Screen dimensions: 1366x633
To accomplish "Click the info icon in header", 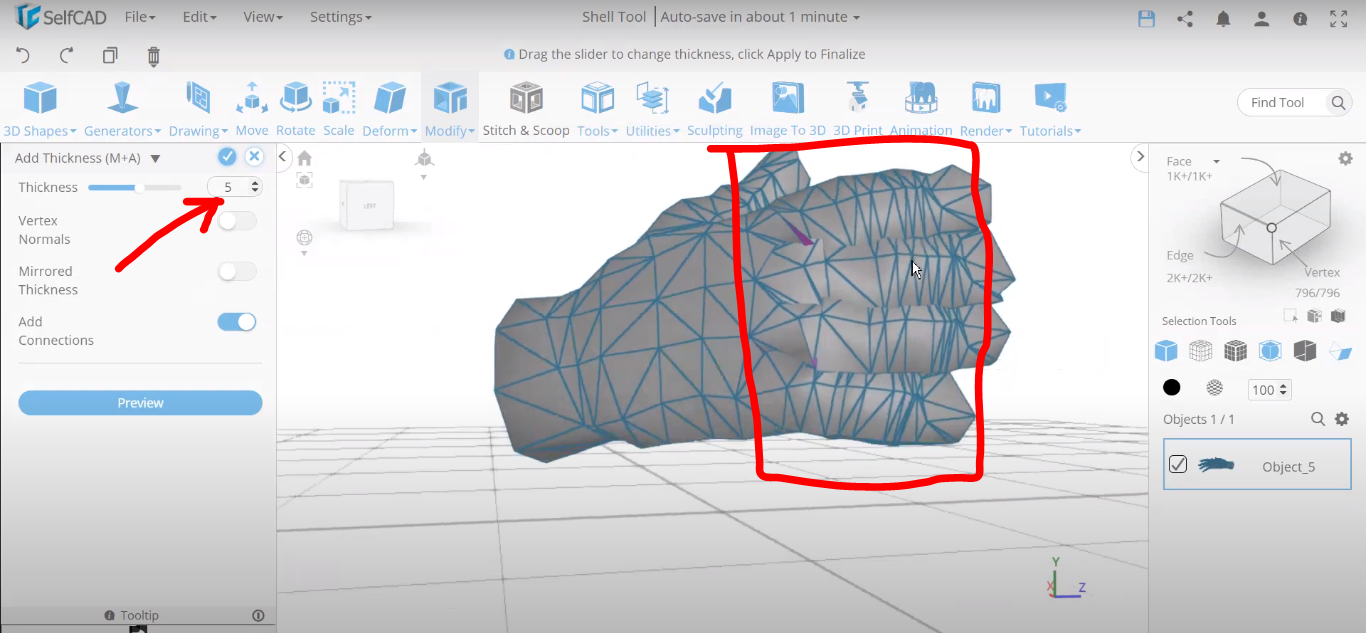I will 1300,18.
